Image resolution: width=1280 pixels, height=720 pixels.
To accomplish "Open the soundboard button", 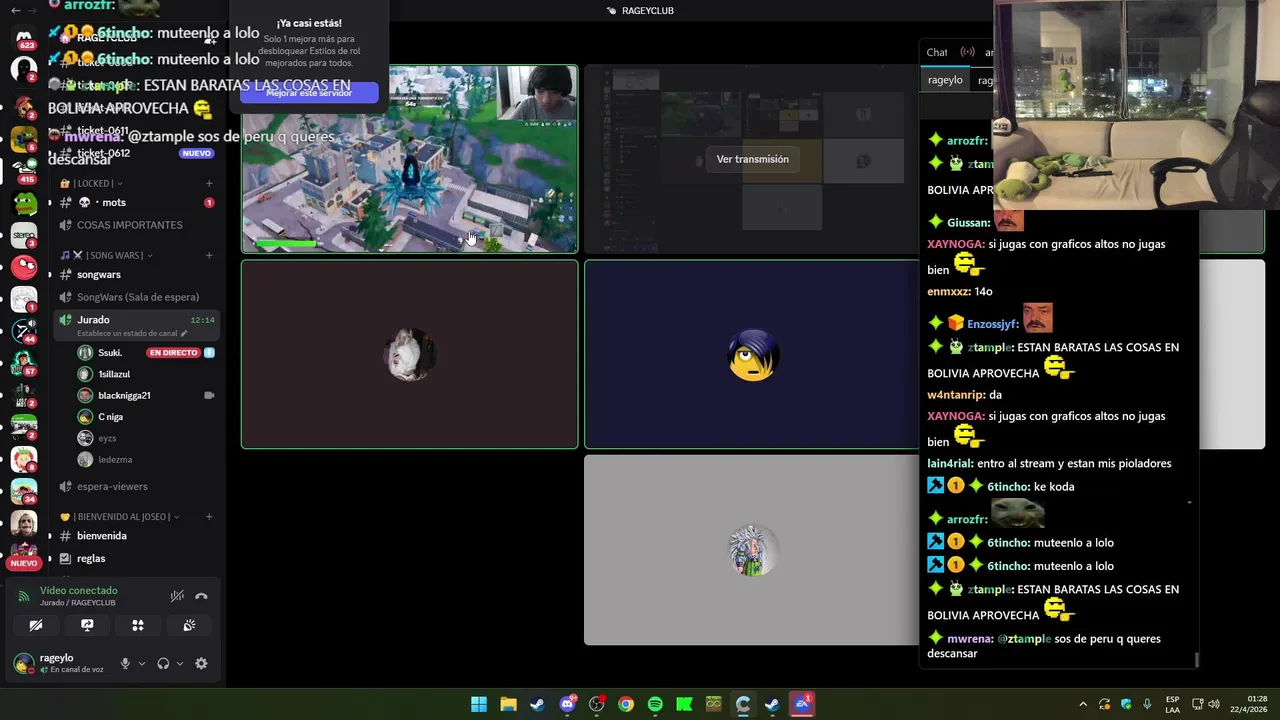I will [x=189, y=626].
